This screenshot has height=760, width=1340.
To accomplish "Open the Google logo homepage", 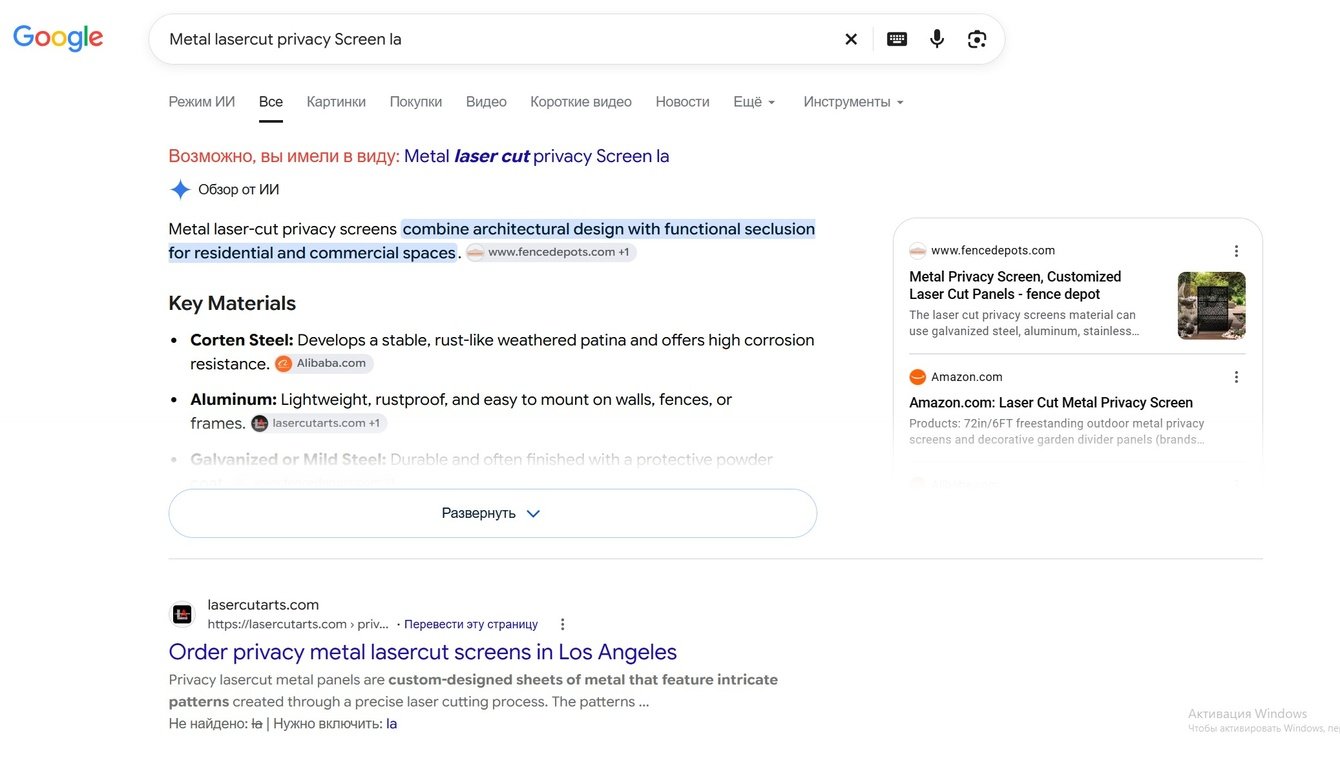I will pyautogui.click(x=58, y=38).
